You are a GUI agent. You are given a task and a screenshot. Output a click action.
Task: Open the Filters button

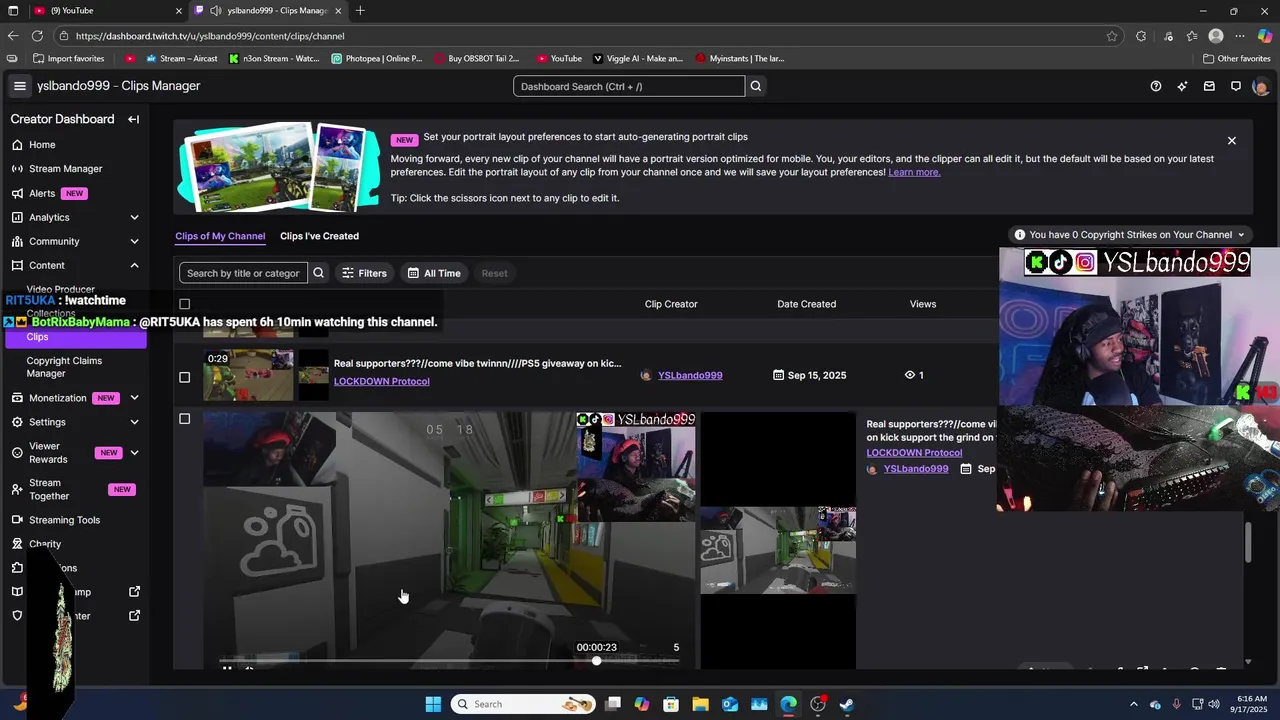(364, 273)
